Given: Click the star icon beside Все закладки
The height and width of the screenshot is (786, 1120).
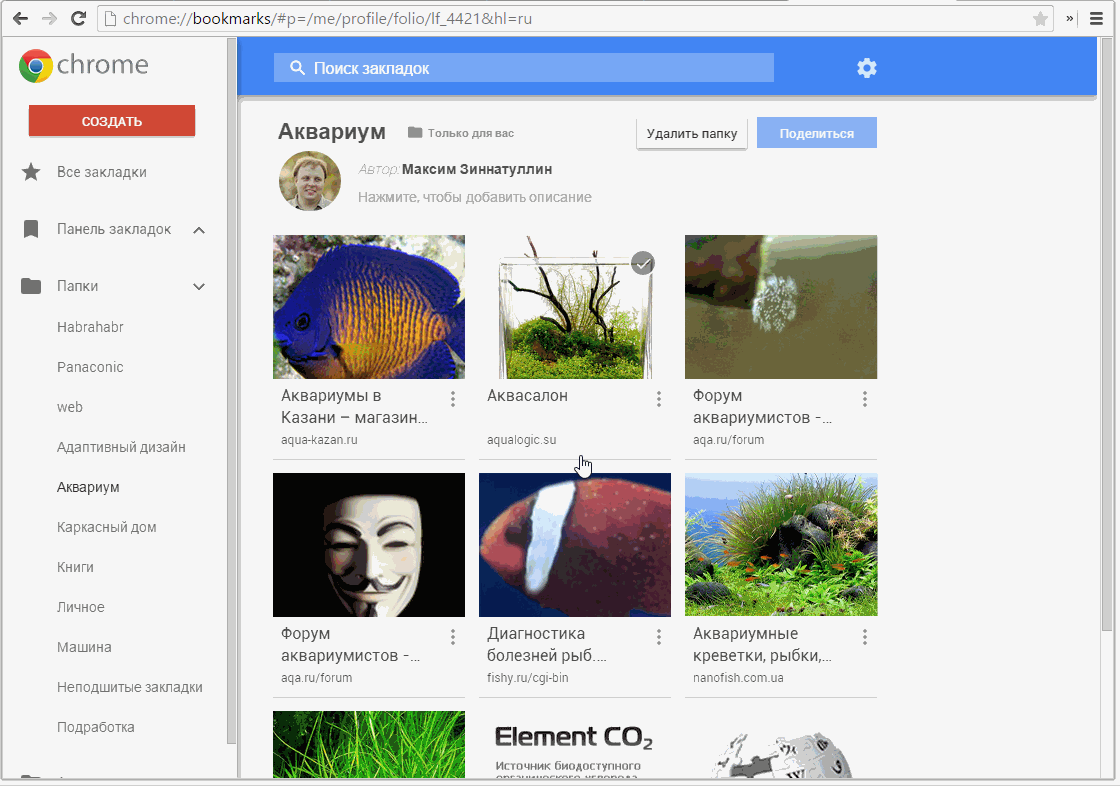Looking at the screenshot, I should (x=31, y=171).
